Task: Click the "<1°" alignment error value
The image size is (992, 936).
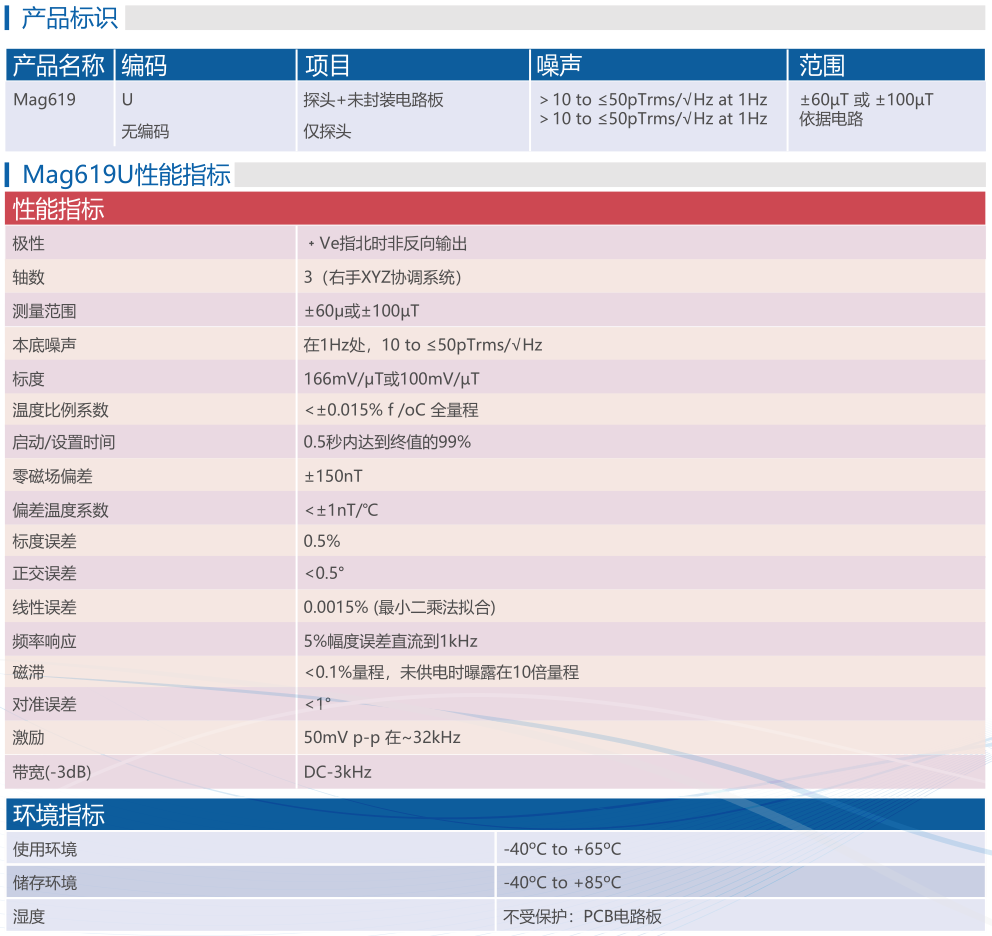Action: click(318, 704)
